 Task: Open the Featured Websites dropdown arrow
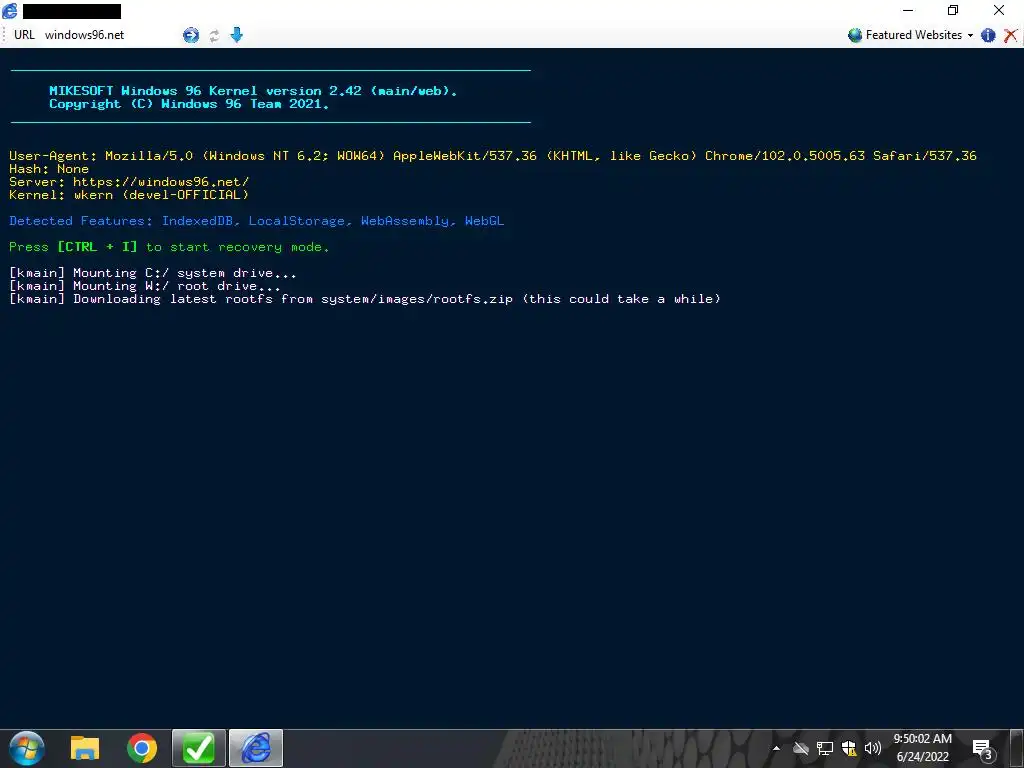[x=970, y=35]
